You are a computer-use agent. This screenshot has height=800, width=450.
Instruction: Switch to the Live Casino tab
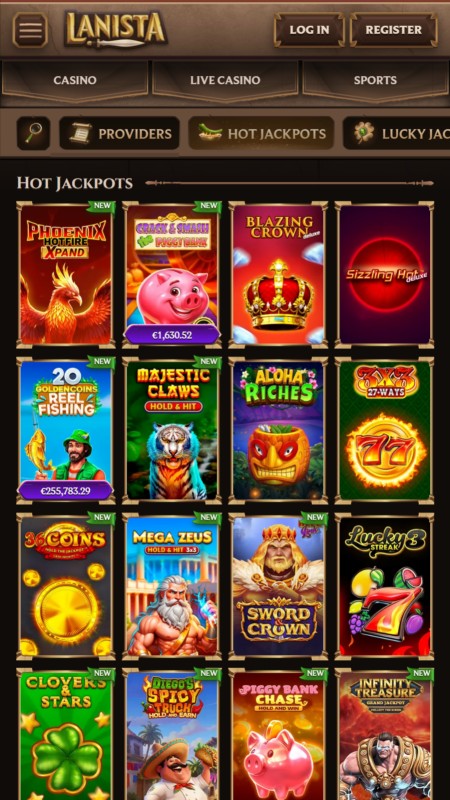[225, 81]
